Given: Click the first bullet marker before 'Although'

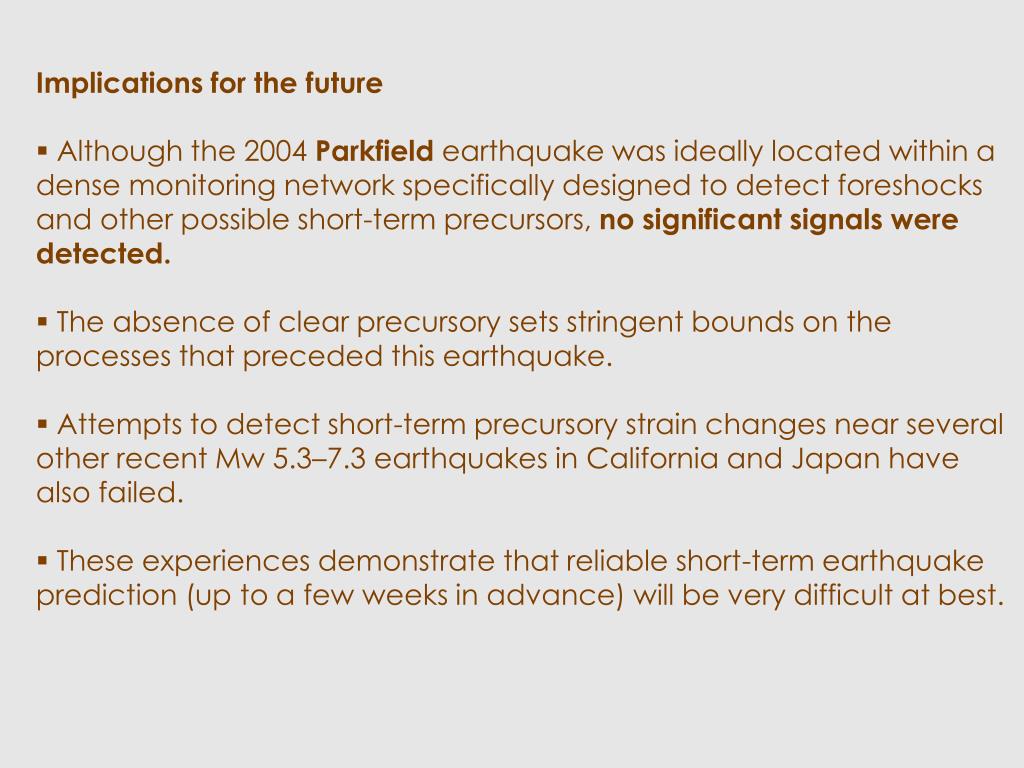Looking at the screenshot, I should point(42,152).
